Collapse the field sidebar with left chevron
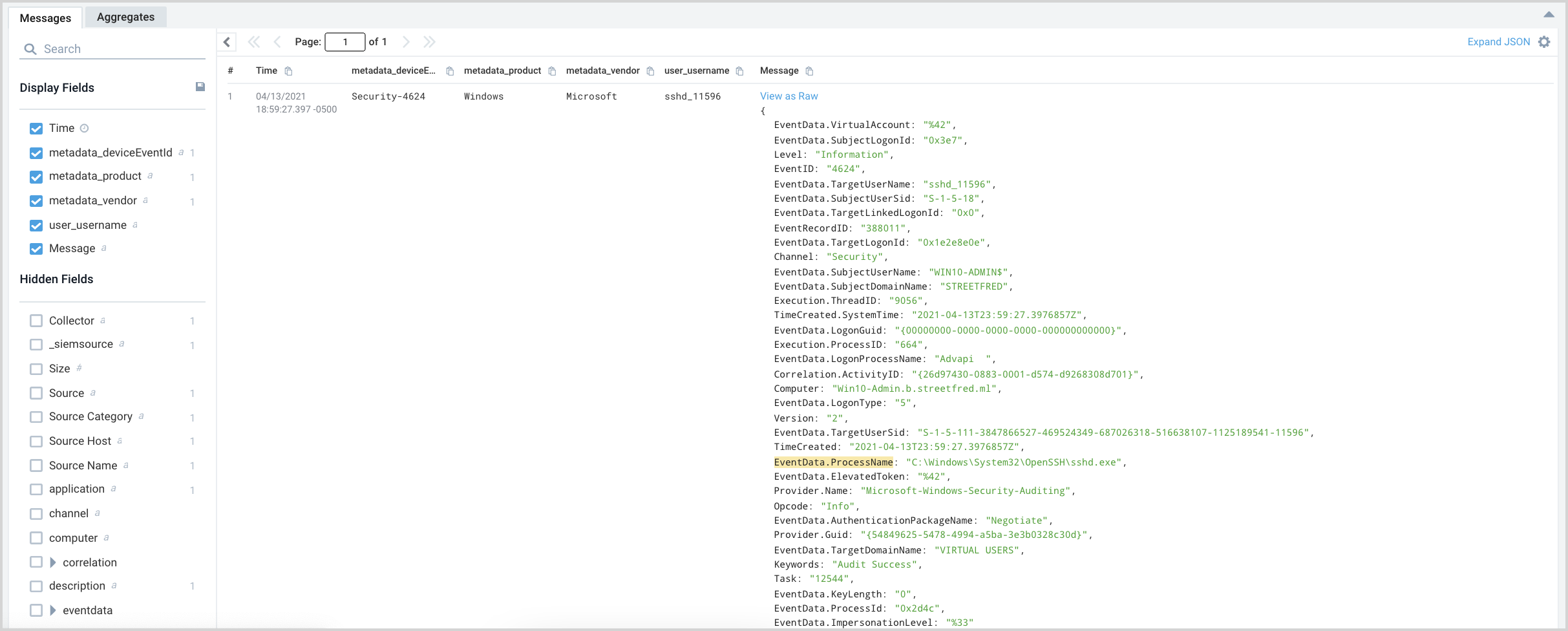 tap(227, 42)
